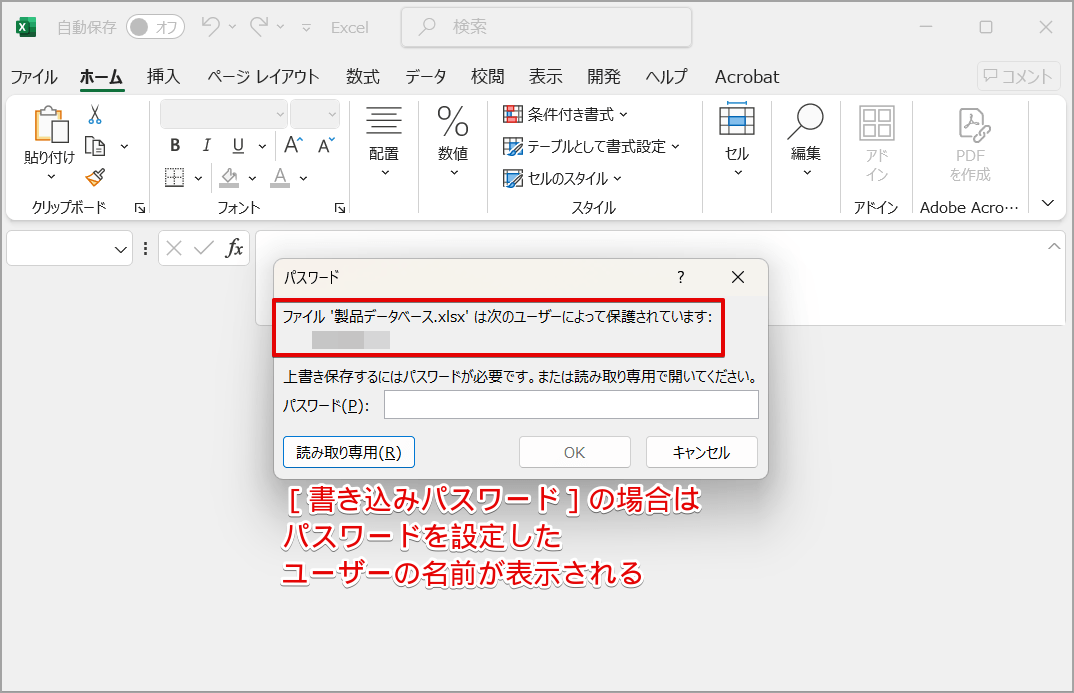Click the Redo arrow icon

[x=260, y=27]
